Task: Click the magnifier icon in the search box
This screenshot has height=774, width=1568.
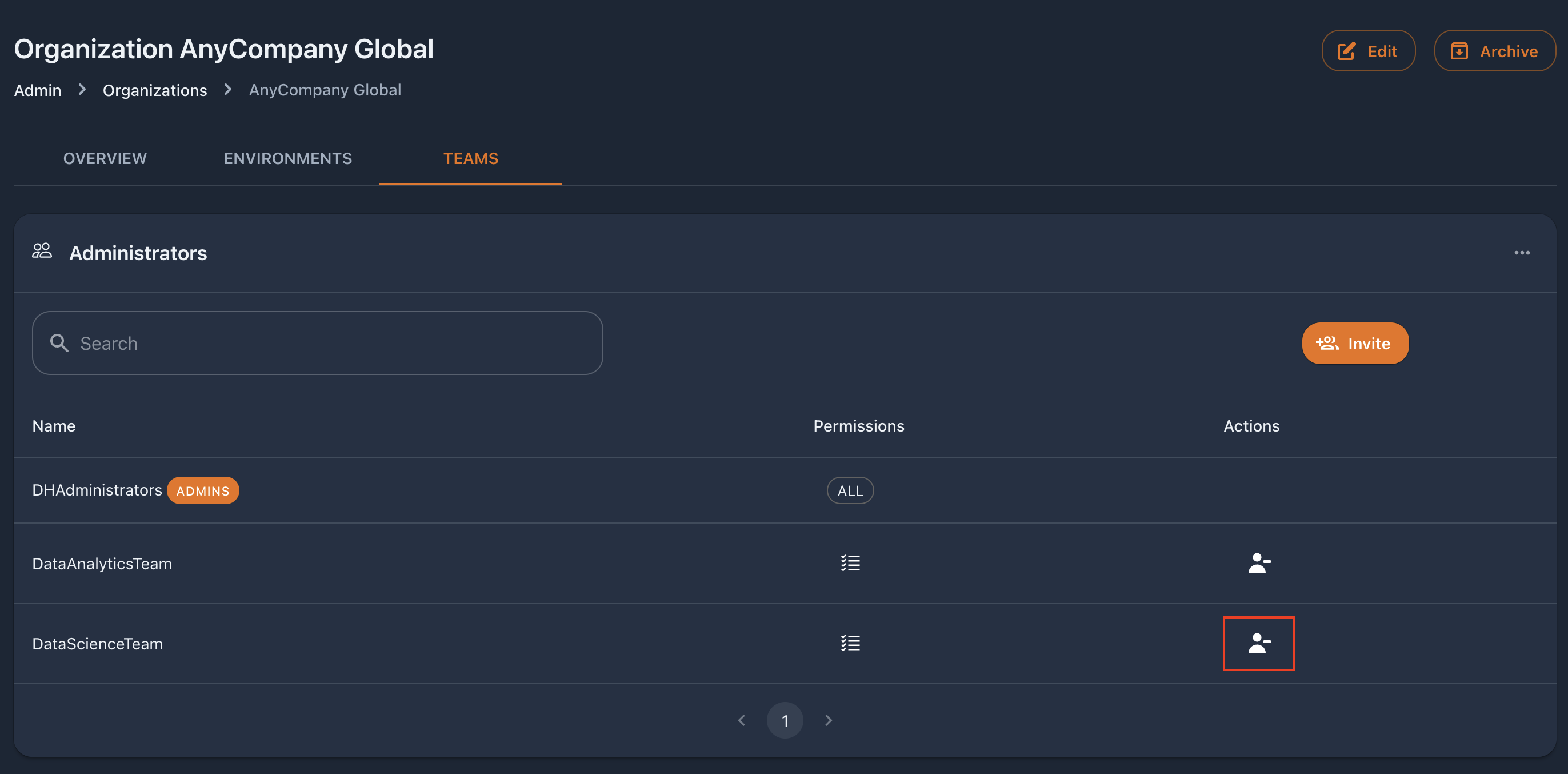Action: tap(59, 343)
